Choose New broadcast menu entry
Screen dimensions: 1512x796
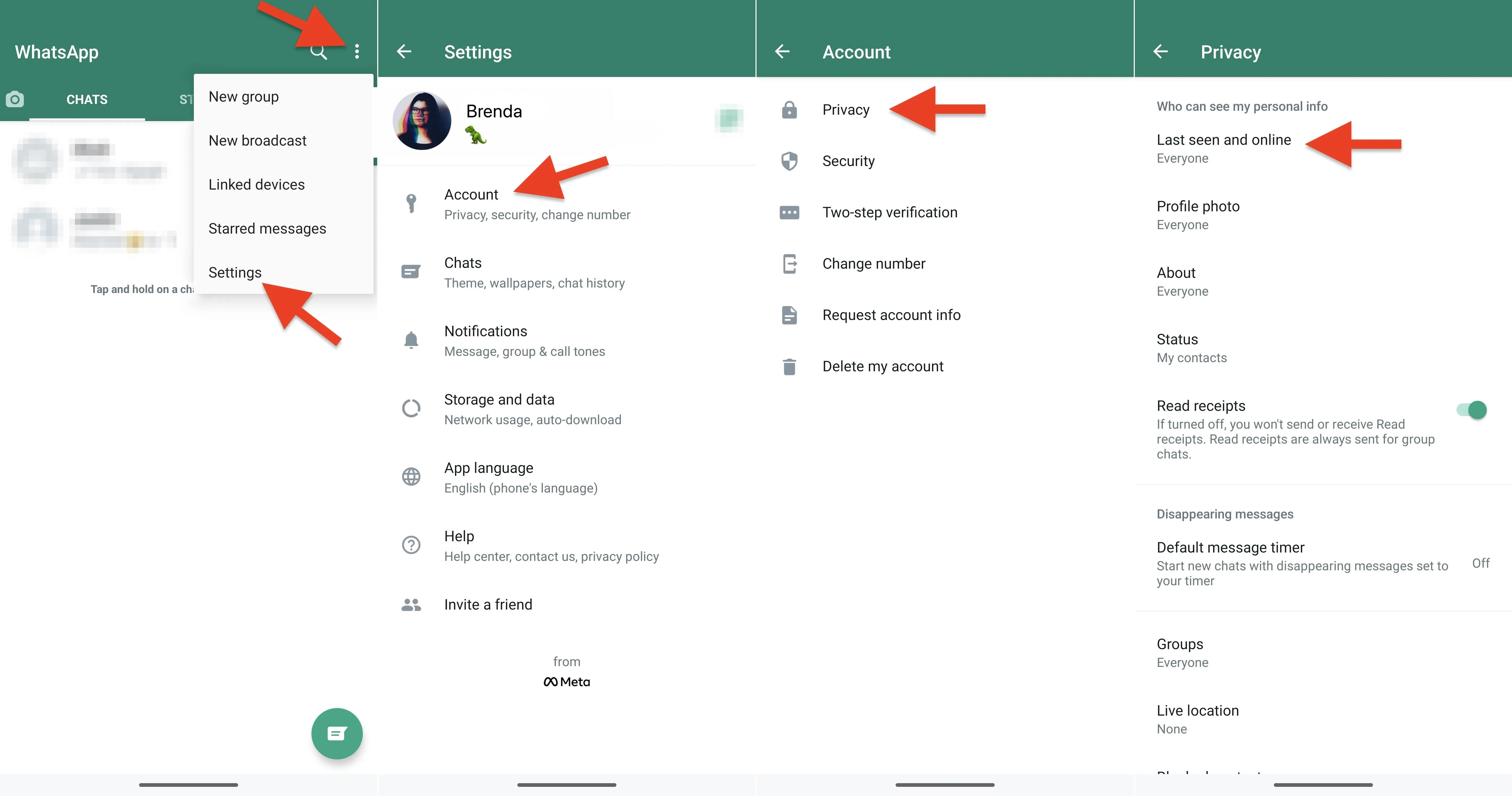283,141
